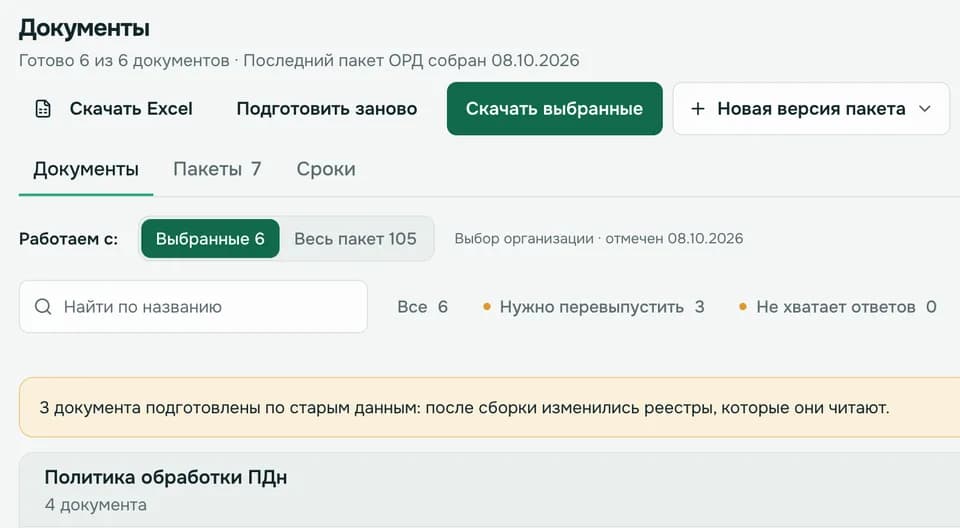The width and height of the screenshot is (960, 528).
Task: Focus the Найти по названию search field
Action: click(193, 306)
